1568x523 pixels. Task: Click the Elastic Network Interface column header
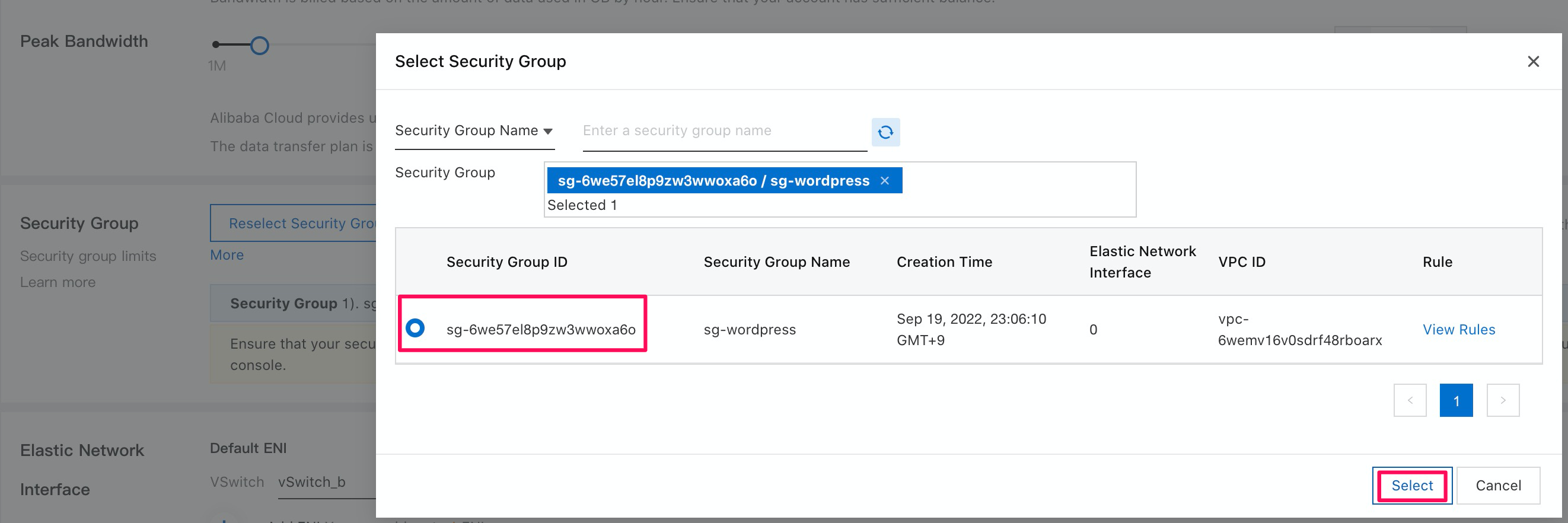[x=1142, y=262]
